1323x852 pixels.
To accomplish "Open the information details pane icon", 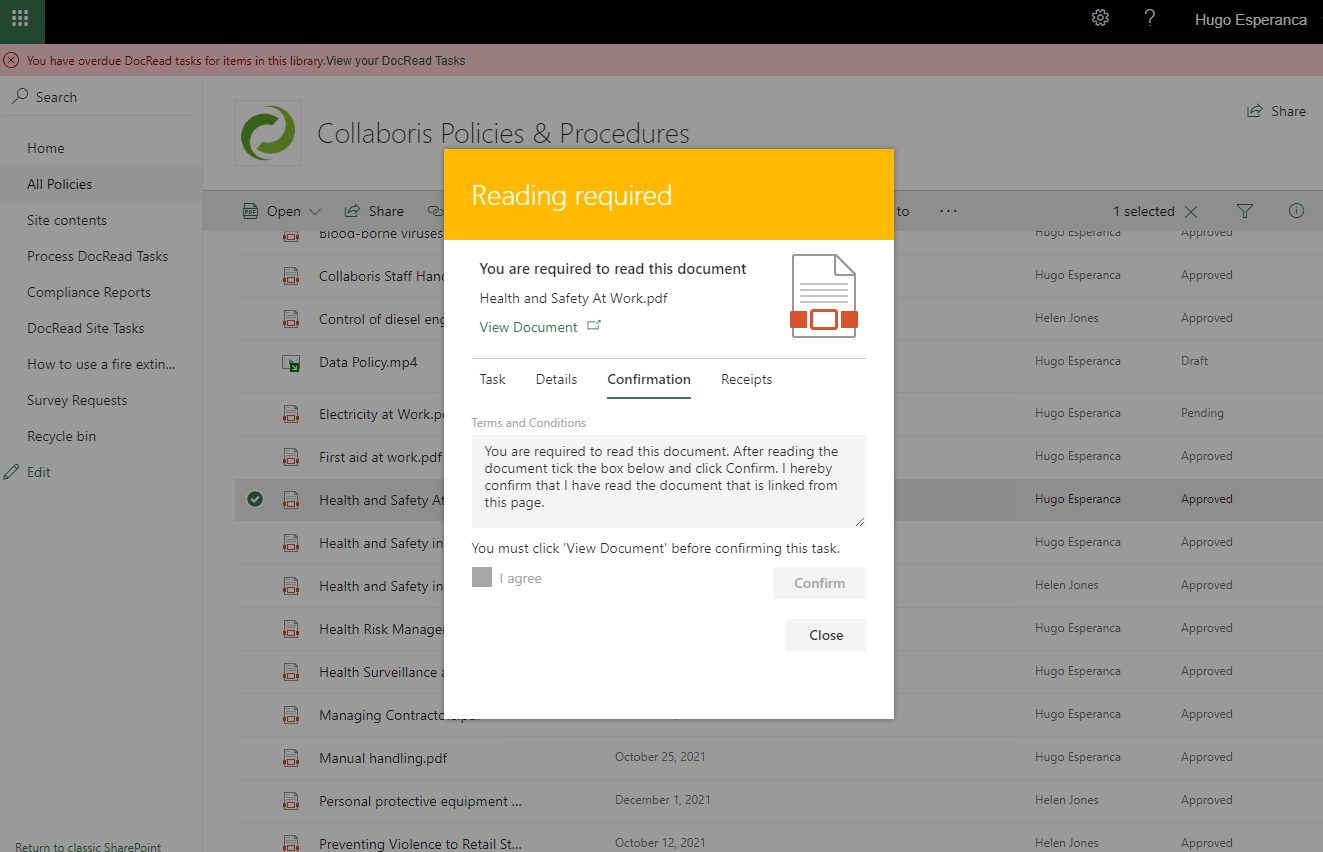I will click(1296, 211).
